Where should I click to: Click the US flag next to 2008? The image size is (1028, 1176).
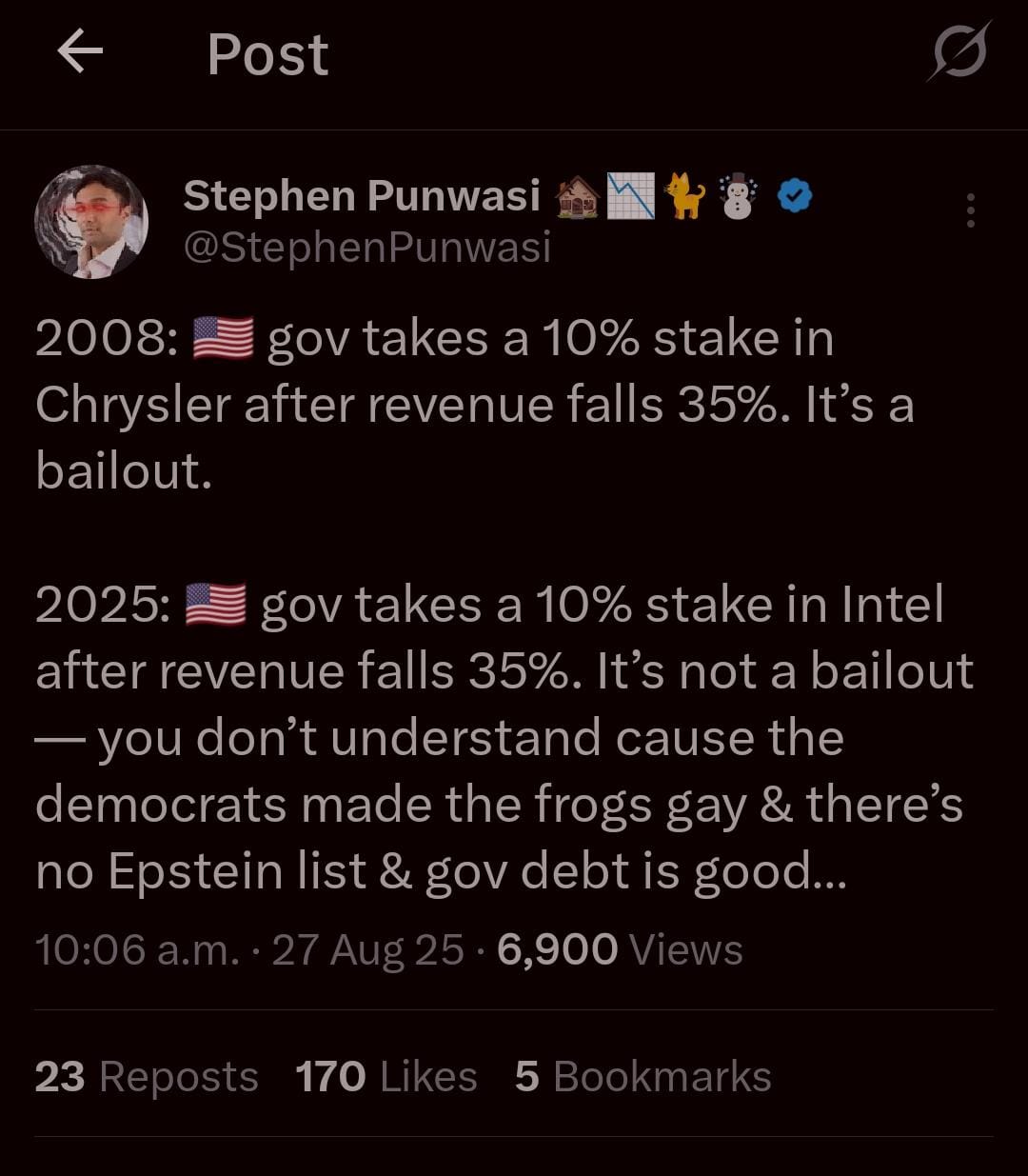coord(223,339)
